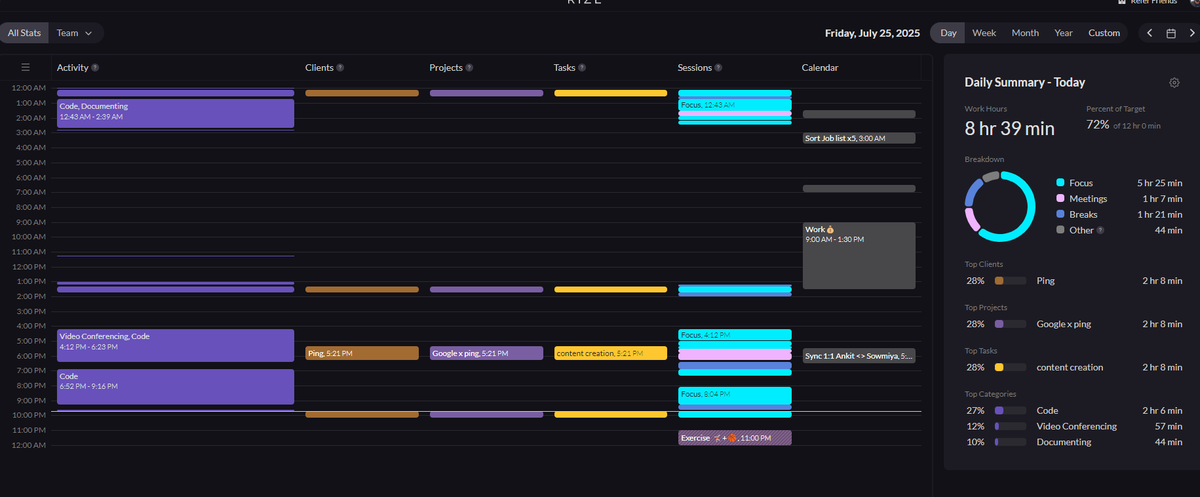1200x497 pixels.
Task: Click the Breaks blue legend swatch
Action: click(1060, 214)
